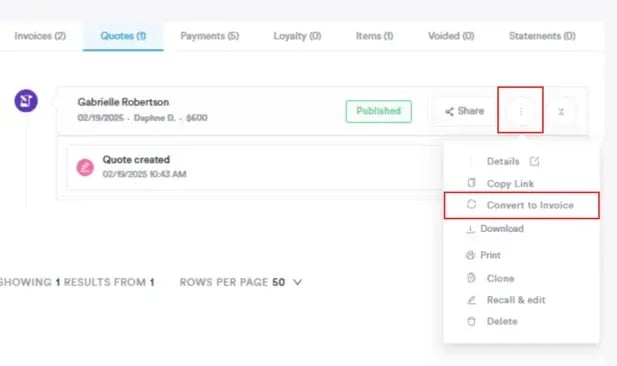Screen dimensions: 617x366
Task: Open the Items (1) tab
Action: (x=375, y=36)
